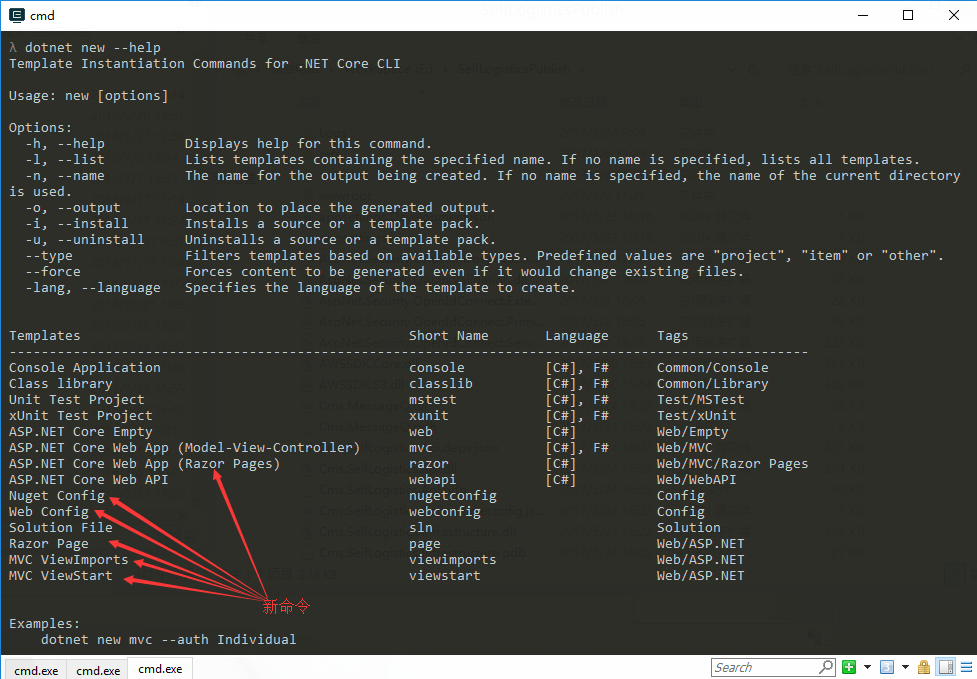Screen dimensions: 977x679
Task: Click the '--type' option
Action: [x=49, y=255]
